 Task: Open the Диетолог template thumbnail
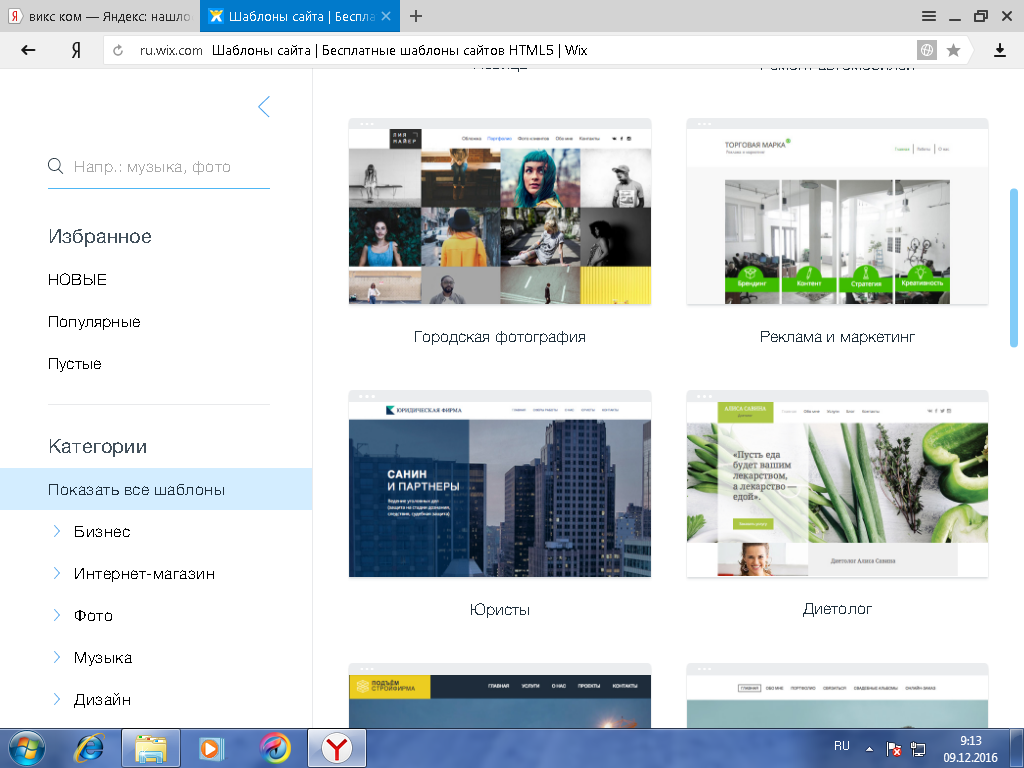(837, 484)
